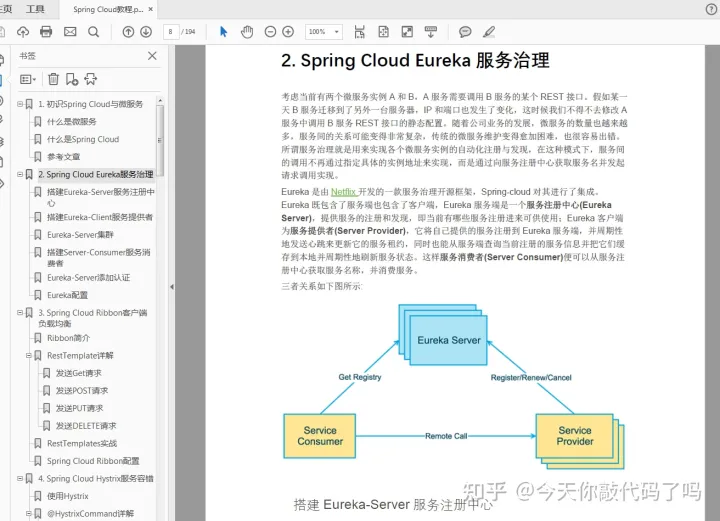
Task: Click the upload to cloud icon
Action: click(23, 32)
